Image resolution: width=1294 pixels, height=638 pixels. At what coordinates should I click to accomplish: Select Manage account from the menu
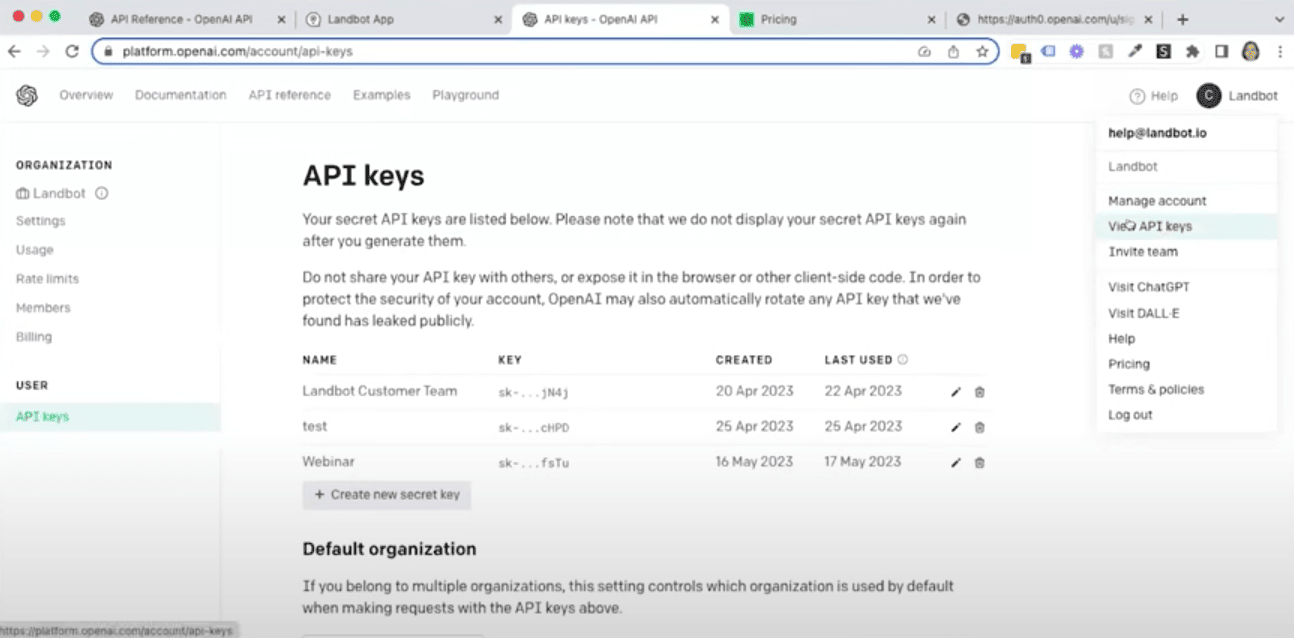point(1156,200)
